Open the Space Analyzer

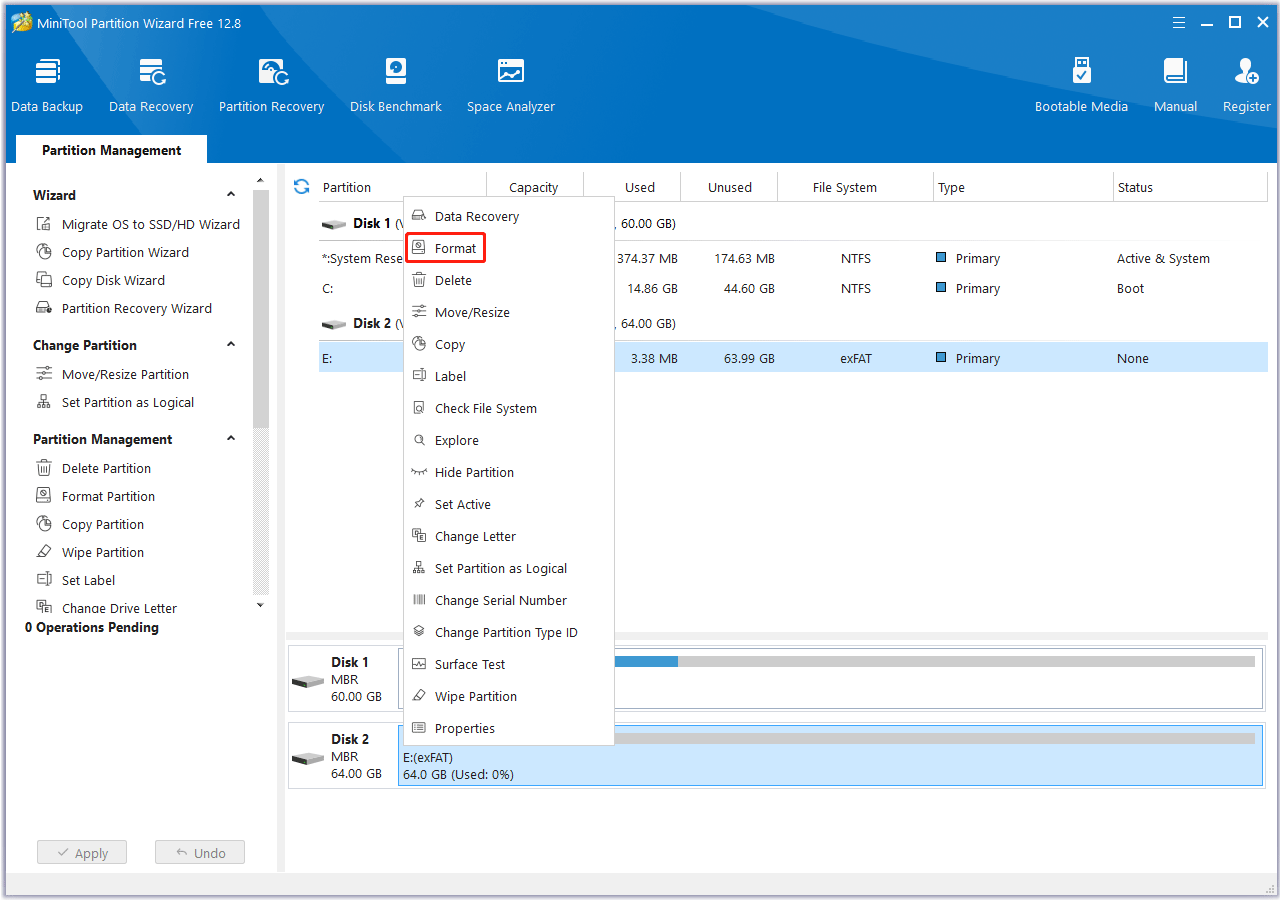[x=511, y=86]
